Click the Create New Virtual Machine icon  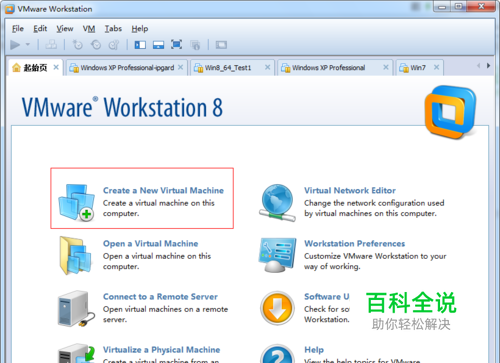pyautogui.click(x=76, y=202)
